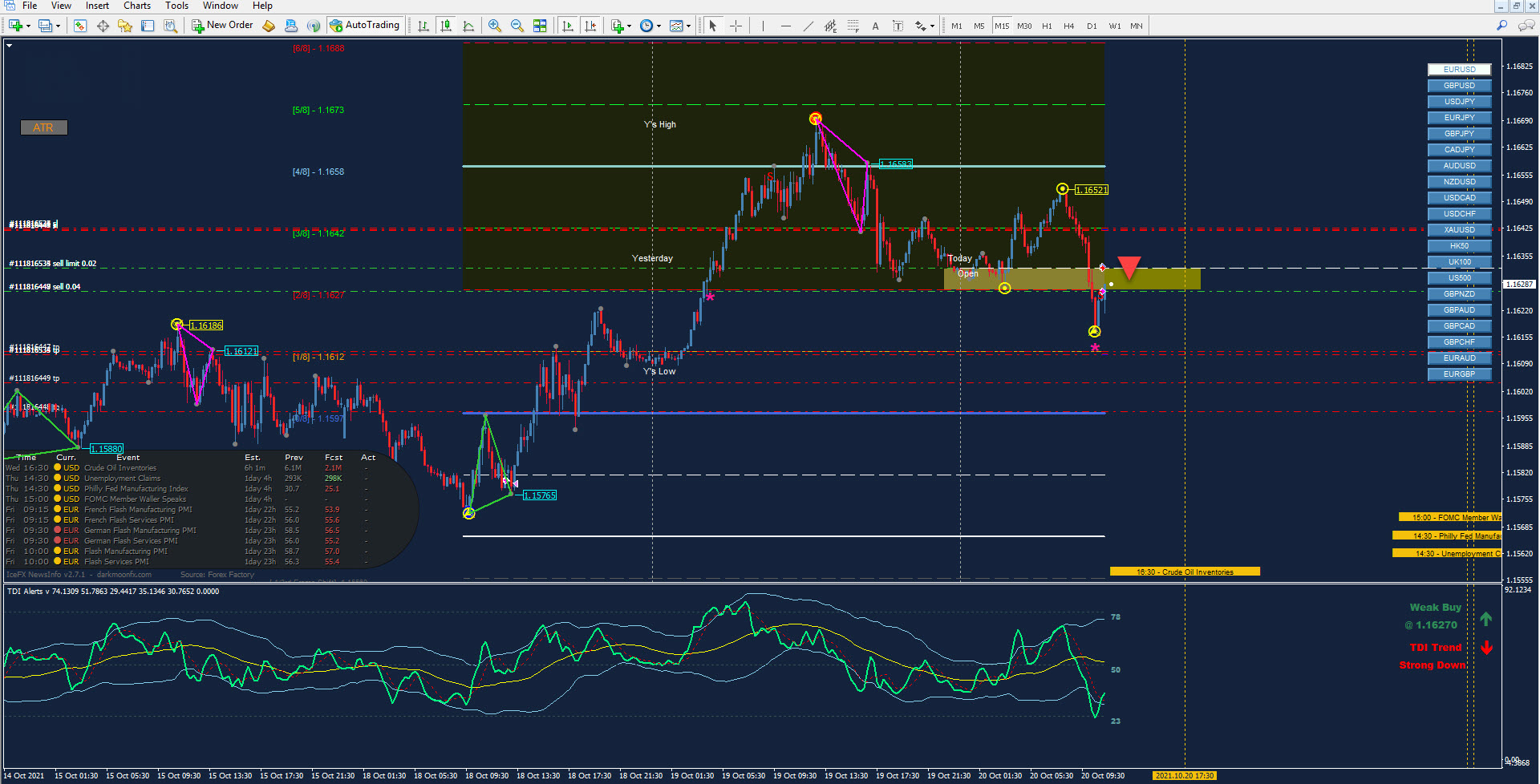This screenshot has width=1540, height=784.
Task: Switch chart to line chart mode
Action: pyautogui.click(x=468, y=26)
